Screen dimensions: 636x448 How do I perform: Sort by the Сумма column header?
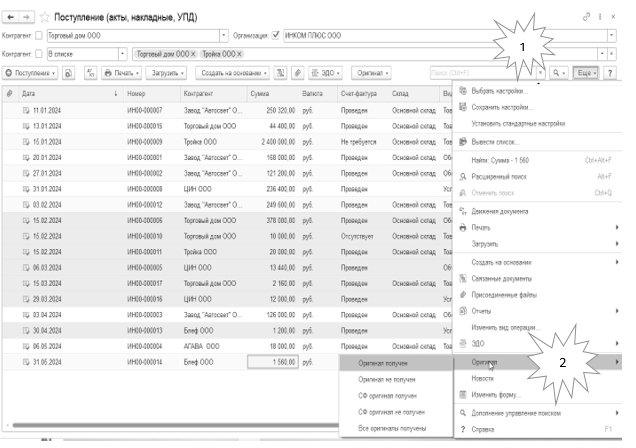(272, 94)
